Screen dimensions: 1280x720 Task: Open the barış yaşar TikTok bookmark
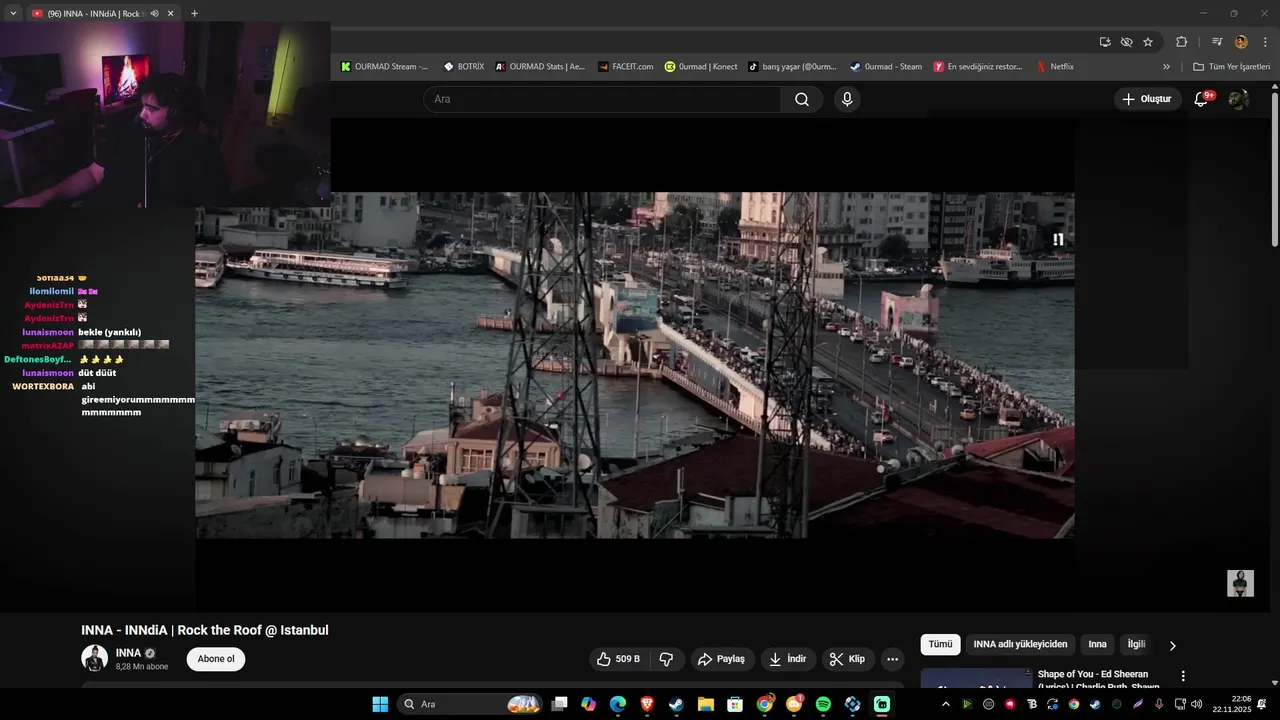click(793, 67)
